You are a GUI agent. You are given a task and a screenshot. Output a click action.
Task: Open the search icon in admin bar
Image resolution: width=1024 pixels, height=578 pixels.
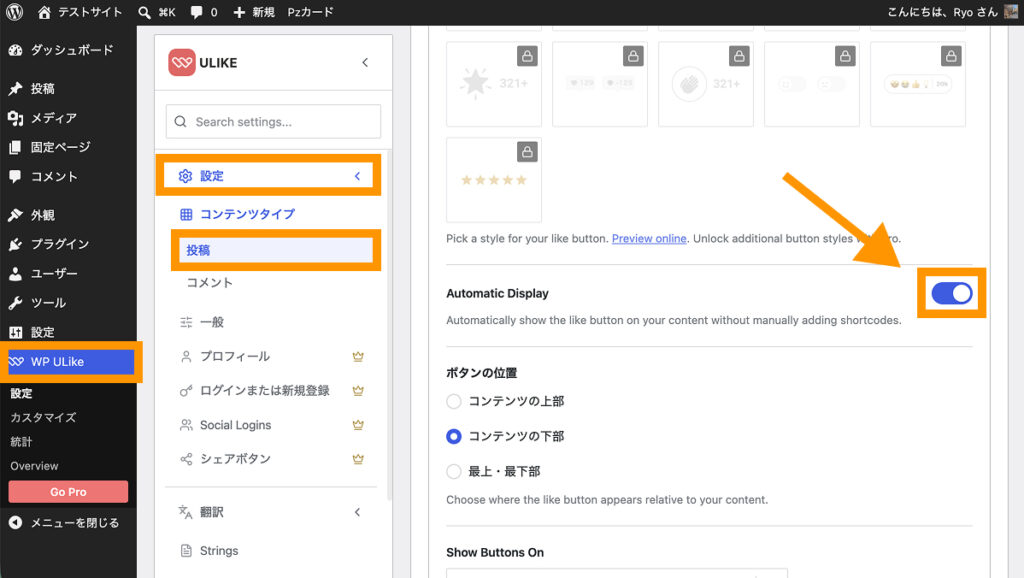pos(144,12)
